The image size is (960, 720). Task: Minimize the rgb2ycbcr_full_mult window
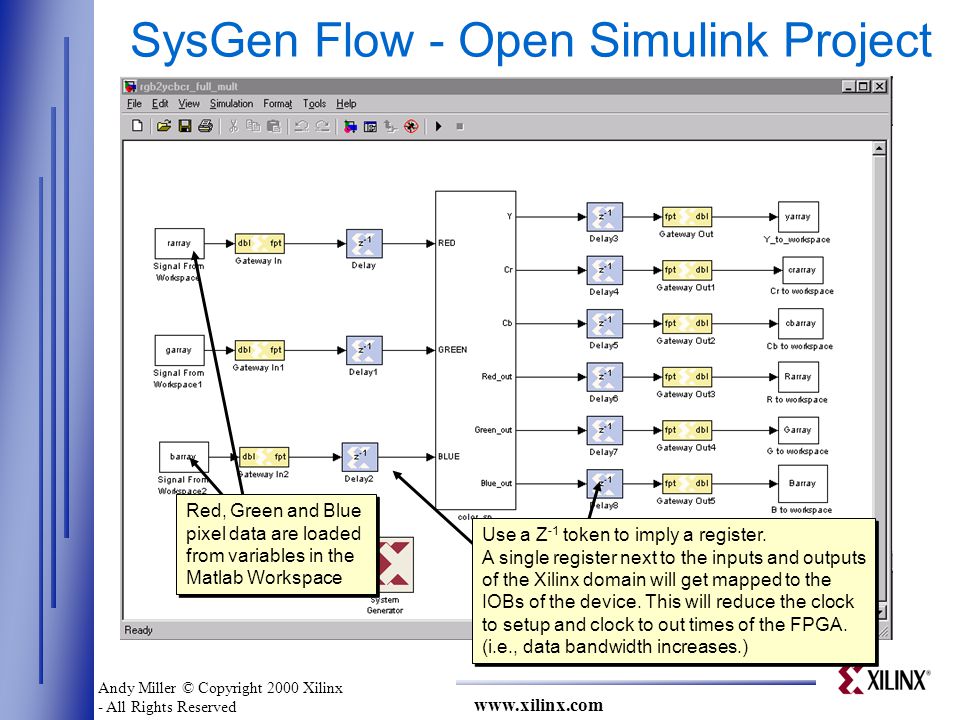click(849, 86)
